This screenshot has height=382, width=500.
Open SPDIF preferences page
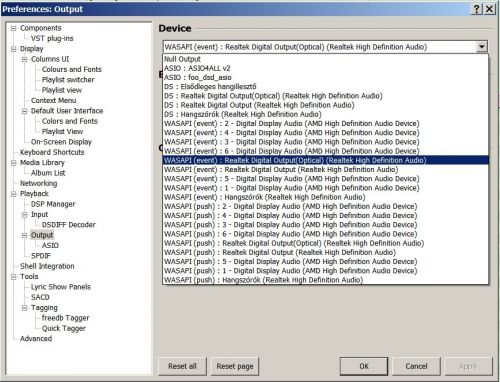point(41,256)
